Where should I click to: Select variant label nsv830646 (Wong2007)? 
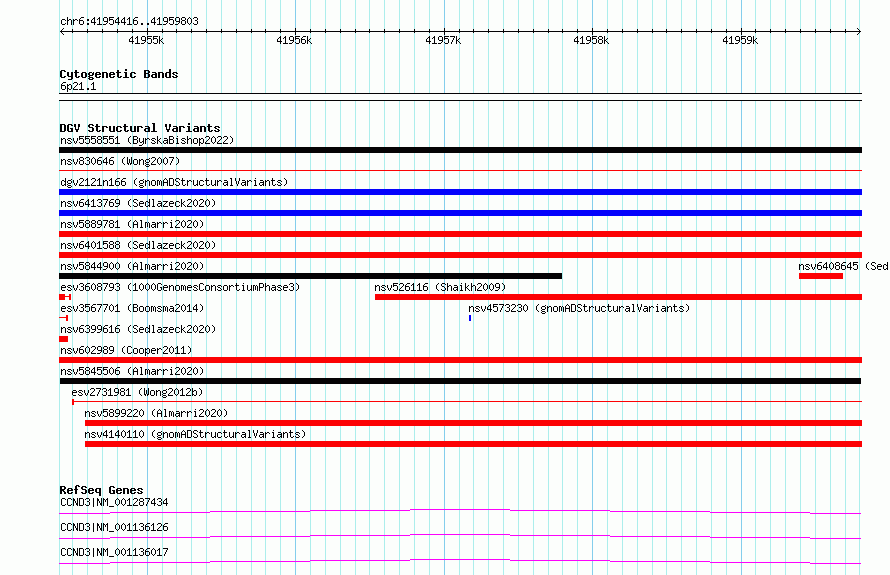tap(120, 161)
